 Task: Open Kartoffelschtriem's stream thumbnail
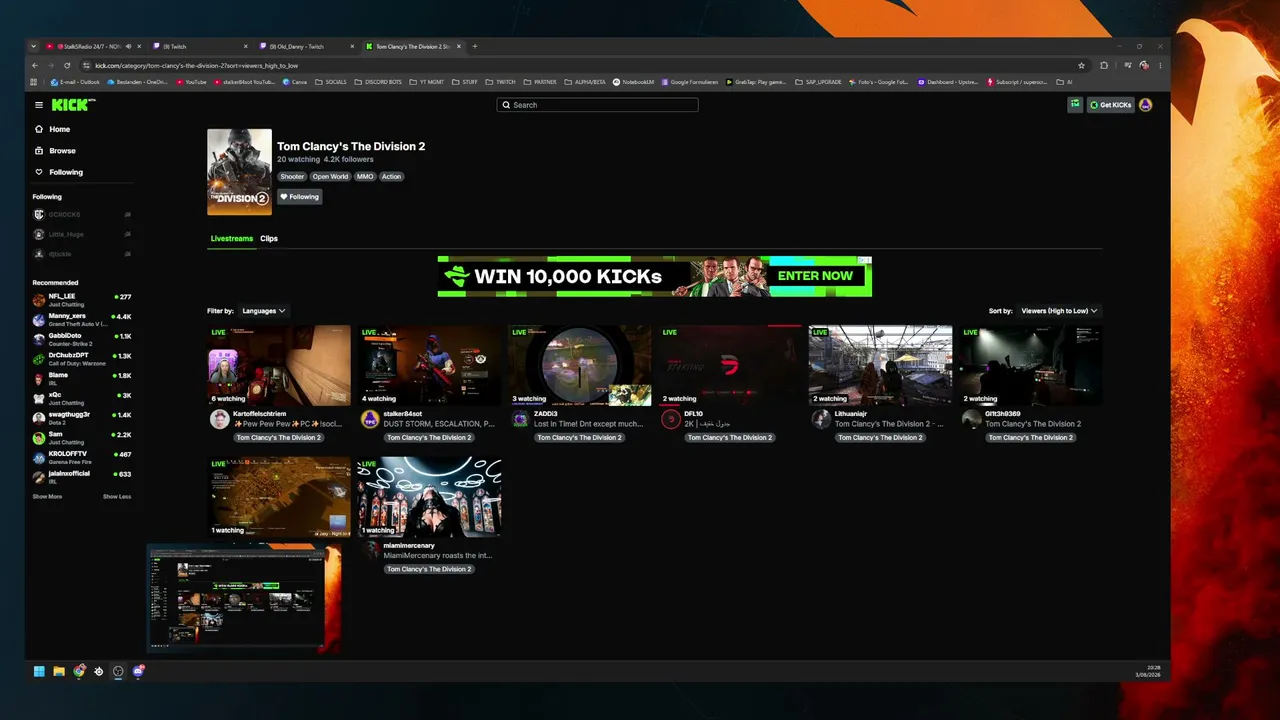279,365
